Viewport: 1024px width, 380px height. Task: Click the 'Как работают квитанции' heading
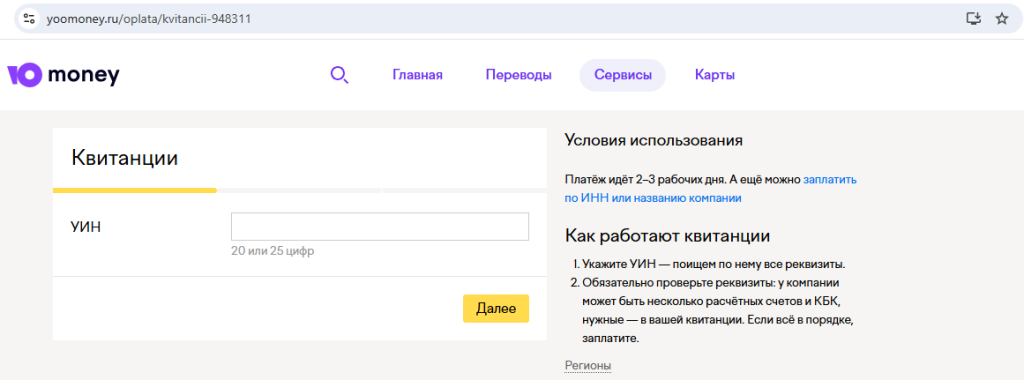coord(667,236)
